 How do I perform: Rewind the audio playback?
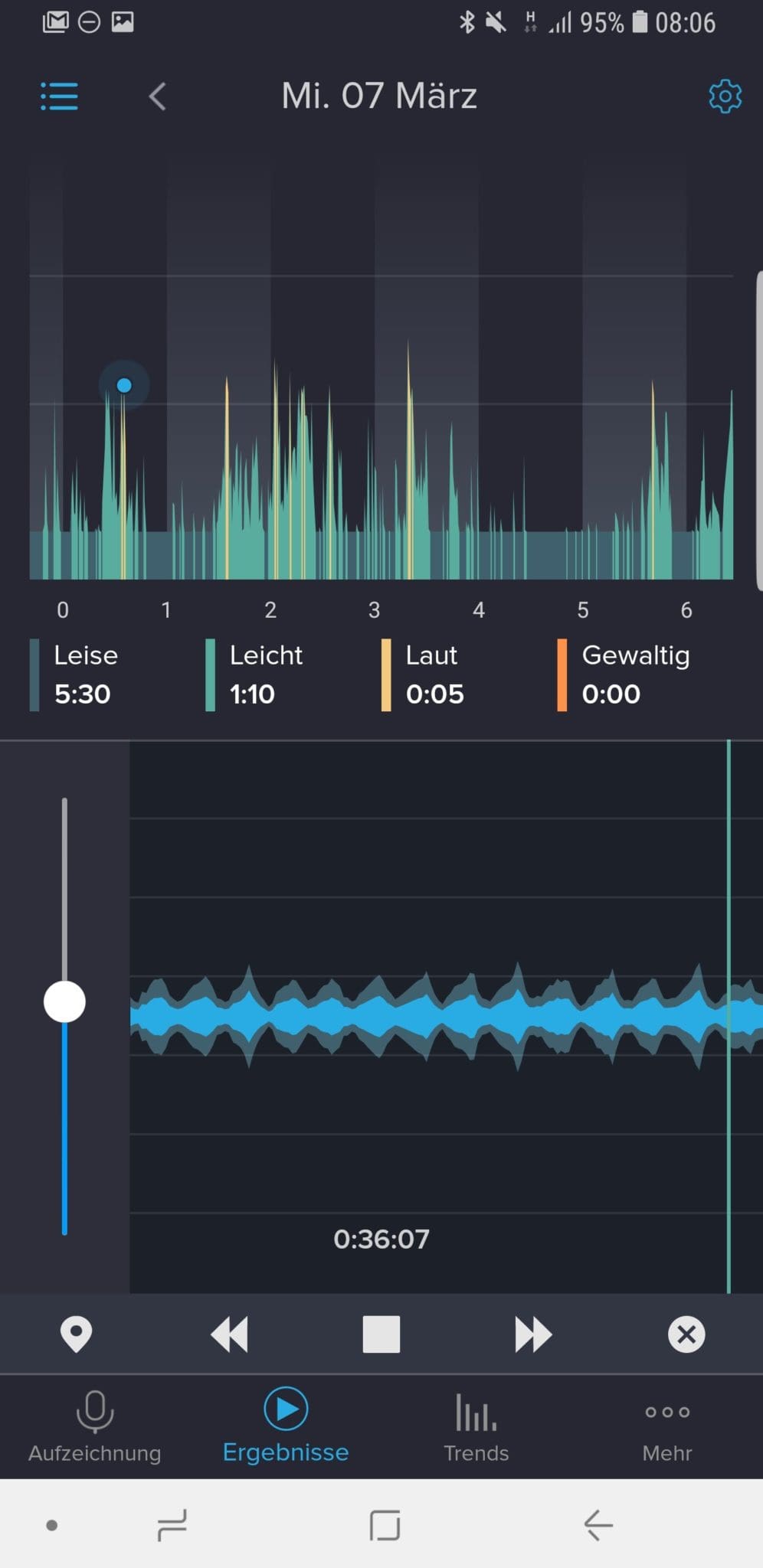tap(229, 1334)
